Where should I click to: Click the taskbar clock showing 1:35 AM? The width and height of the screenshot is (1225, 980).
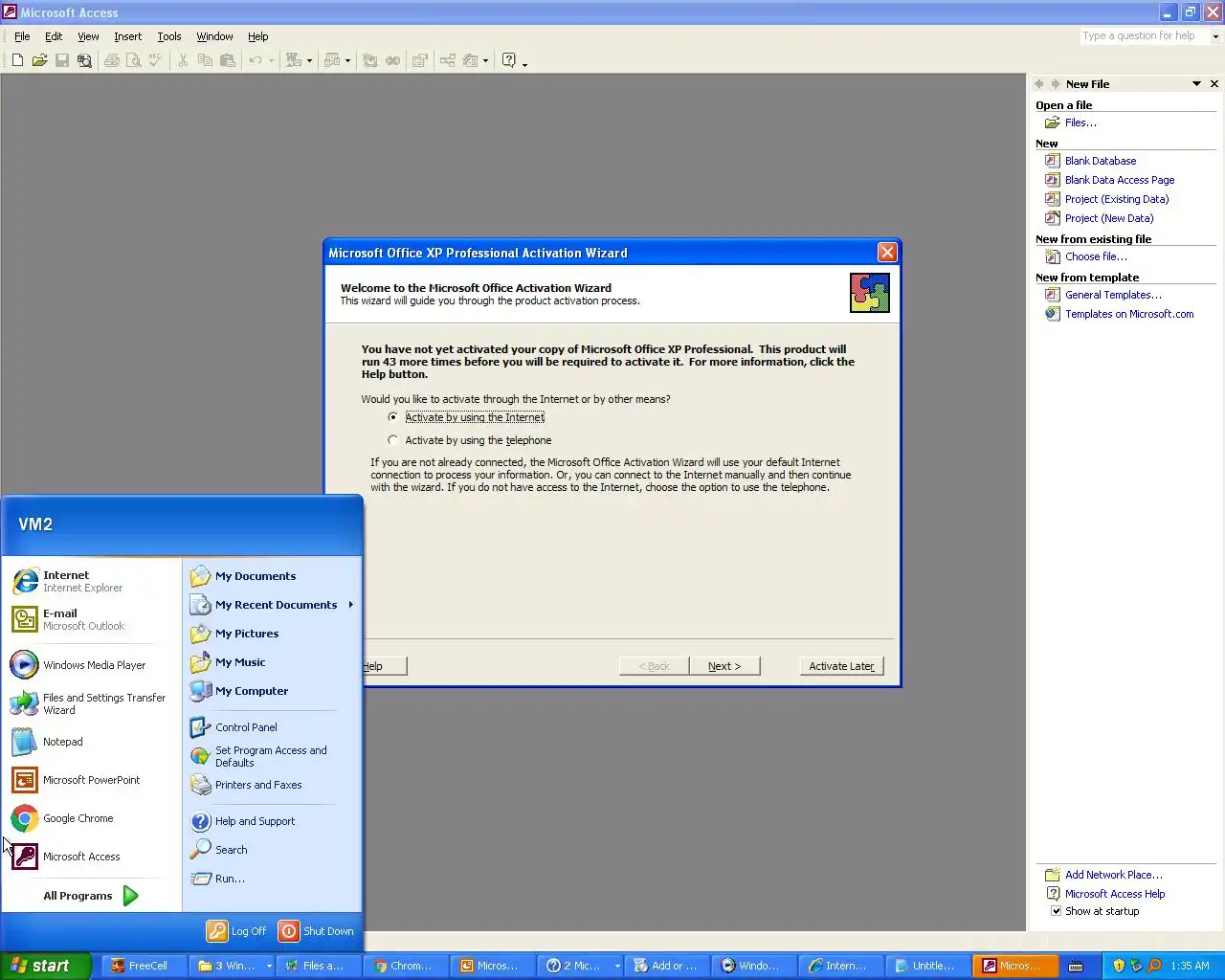(1190, 966)
